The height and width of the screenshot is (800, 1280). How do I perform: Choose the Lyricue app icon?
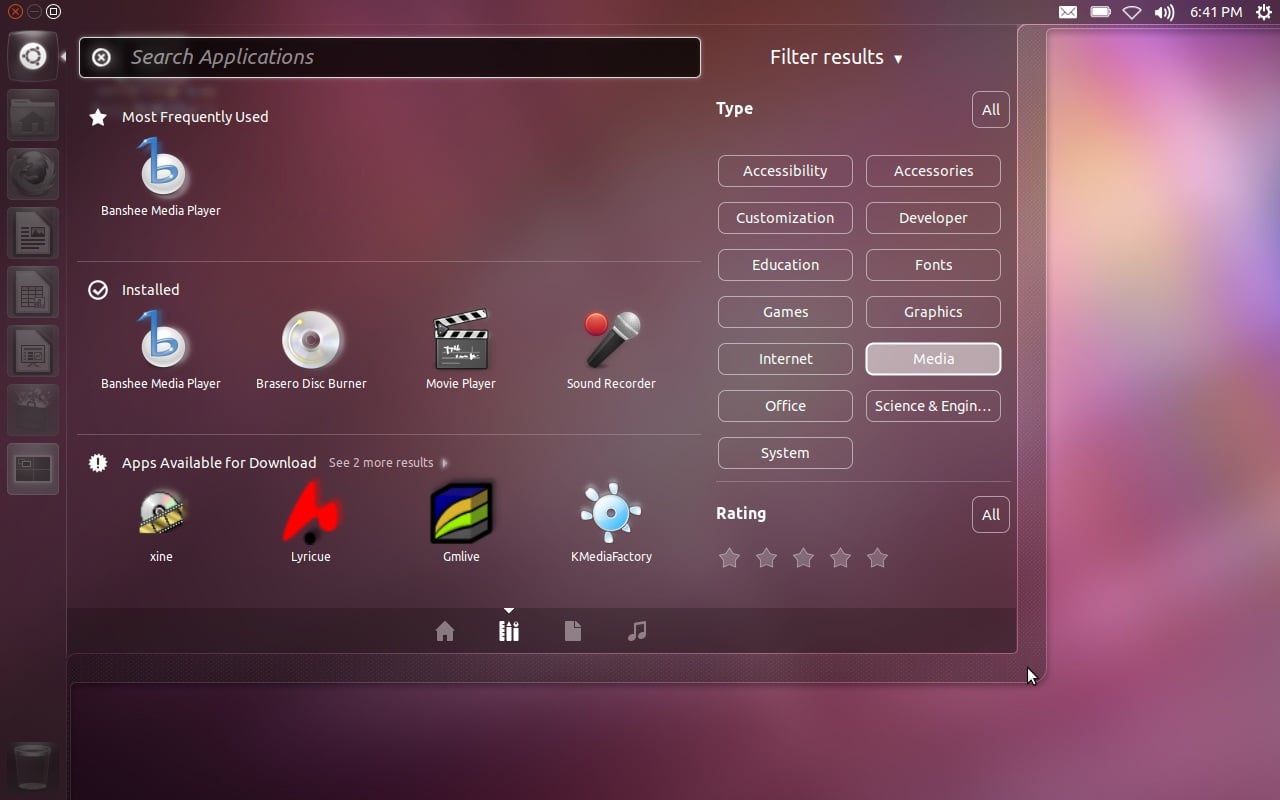pos(311,524)
